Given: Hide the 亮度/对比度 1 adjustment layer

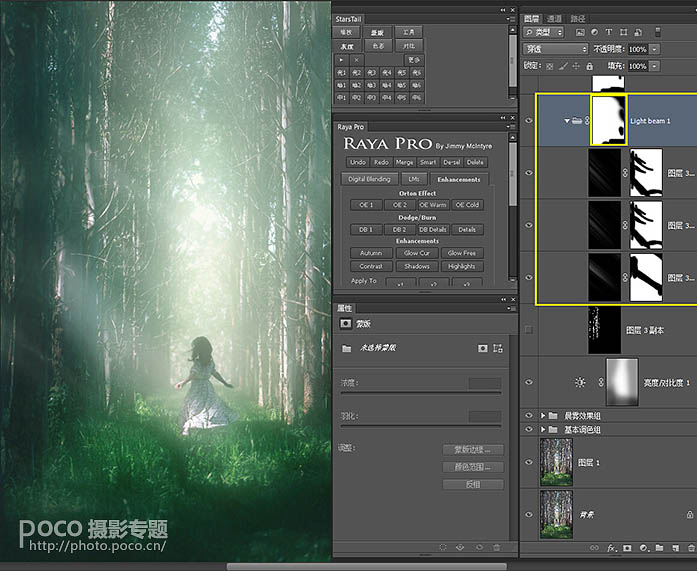Looking at the screenshot, I should point(529,382).
